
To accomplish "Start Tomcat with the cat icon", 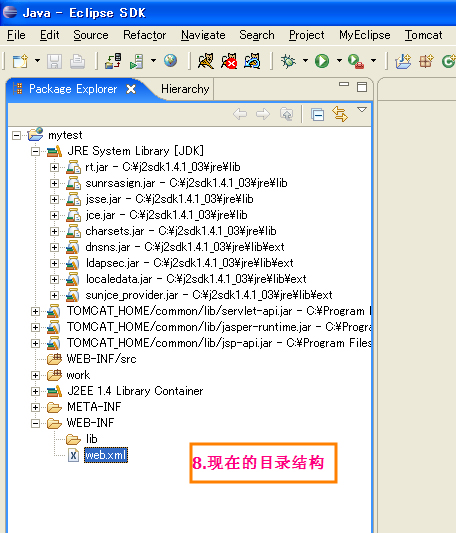I will (x=206, y=61).
